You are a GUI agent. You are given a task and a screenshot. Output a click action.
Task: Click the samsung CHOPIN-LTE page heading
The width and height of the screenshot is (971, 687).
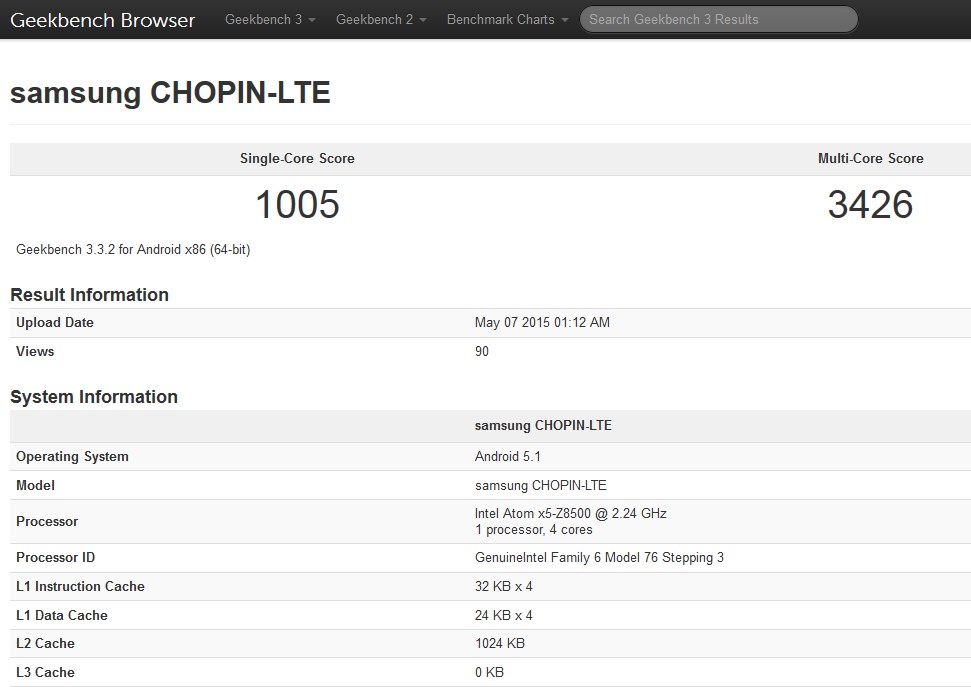[x=170, y=93]
